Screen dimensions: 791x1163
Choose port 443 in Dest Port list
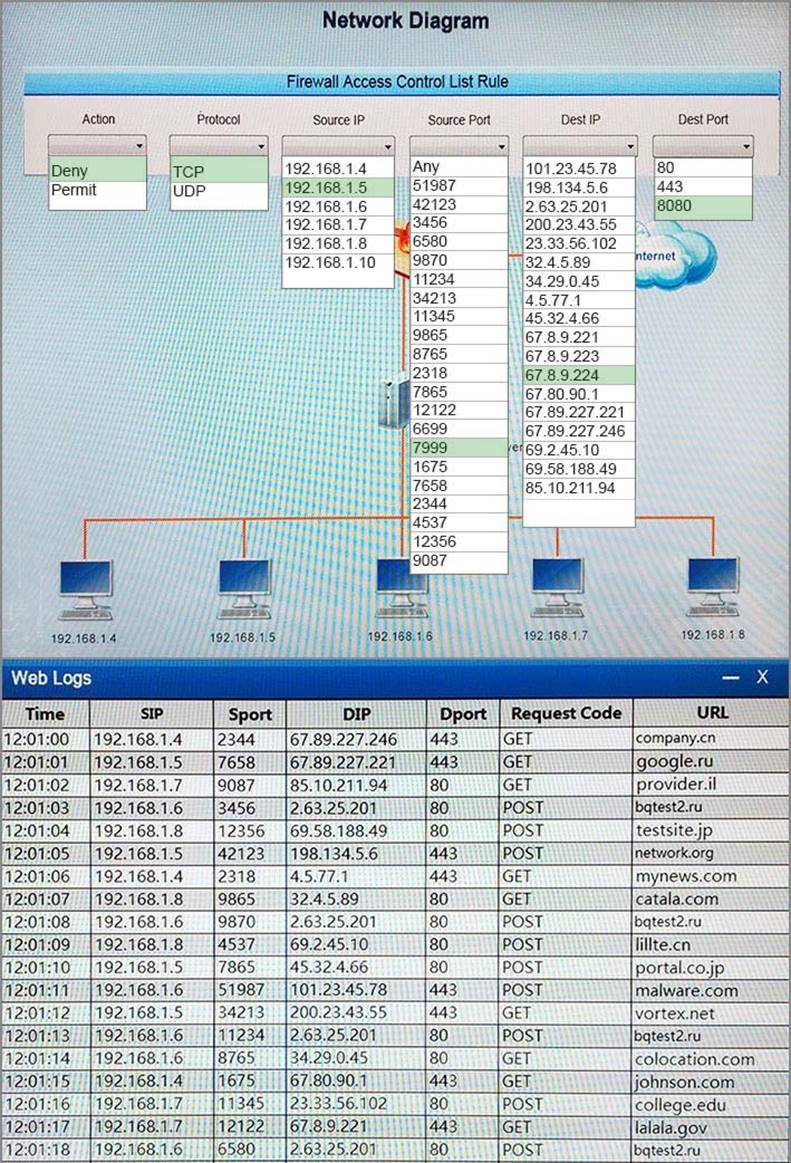click(703, 187)
